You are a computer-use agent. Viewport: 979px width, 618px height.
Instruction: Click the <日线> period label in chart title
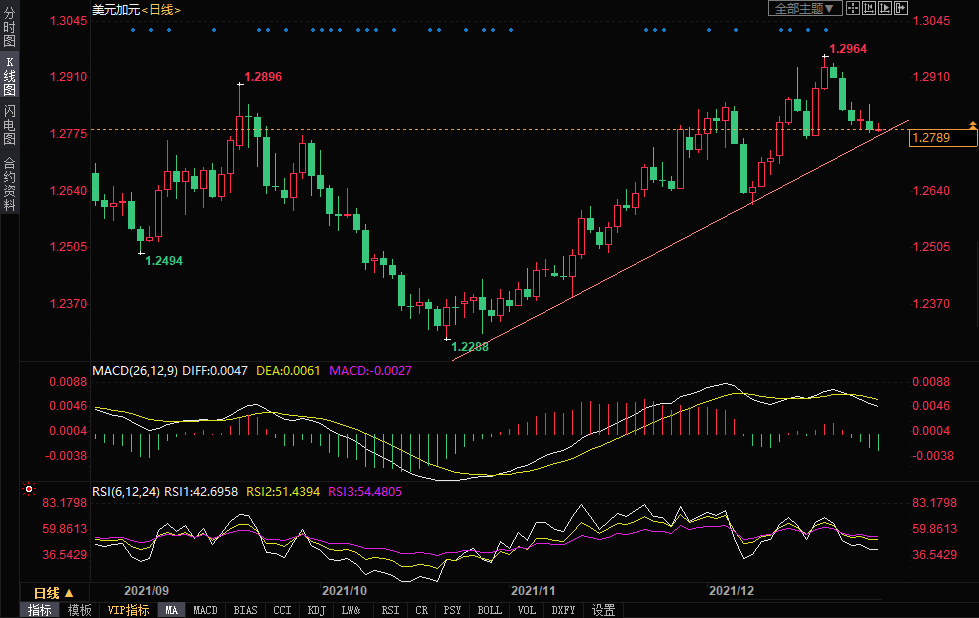[160, 9]
